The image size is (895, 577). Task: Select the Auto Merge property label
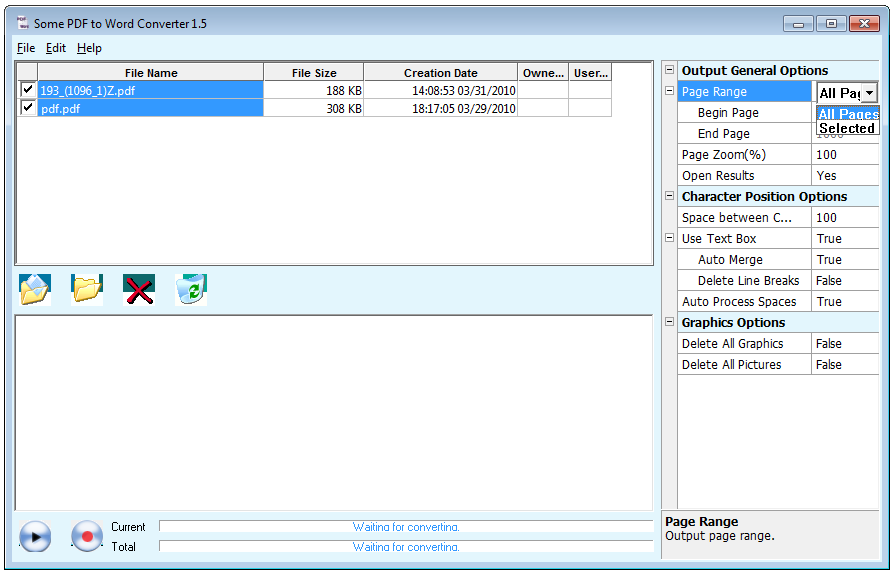pos(744,259)
